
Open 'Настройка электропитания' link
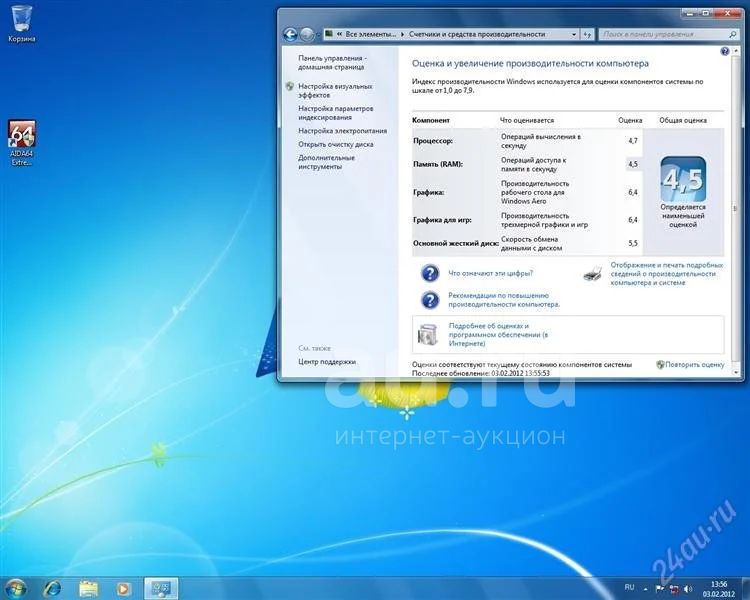[342, 131]
